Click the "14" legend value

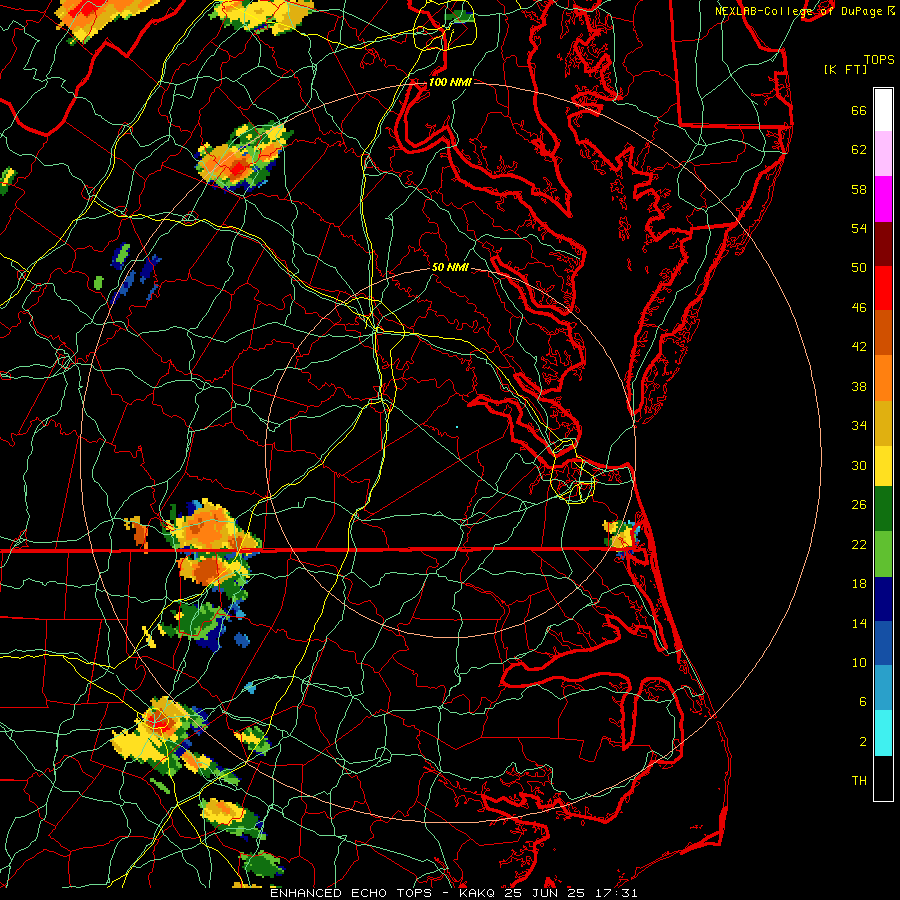coord(859,623)
